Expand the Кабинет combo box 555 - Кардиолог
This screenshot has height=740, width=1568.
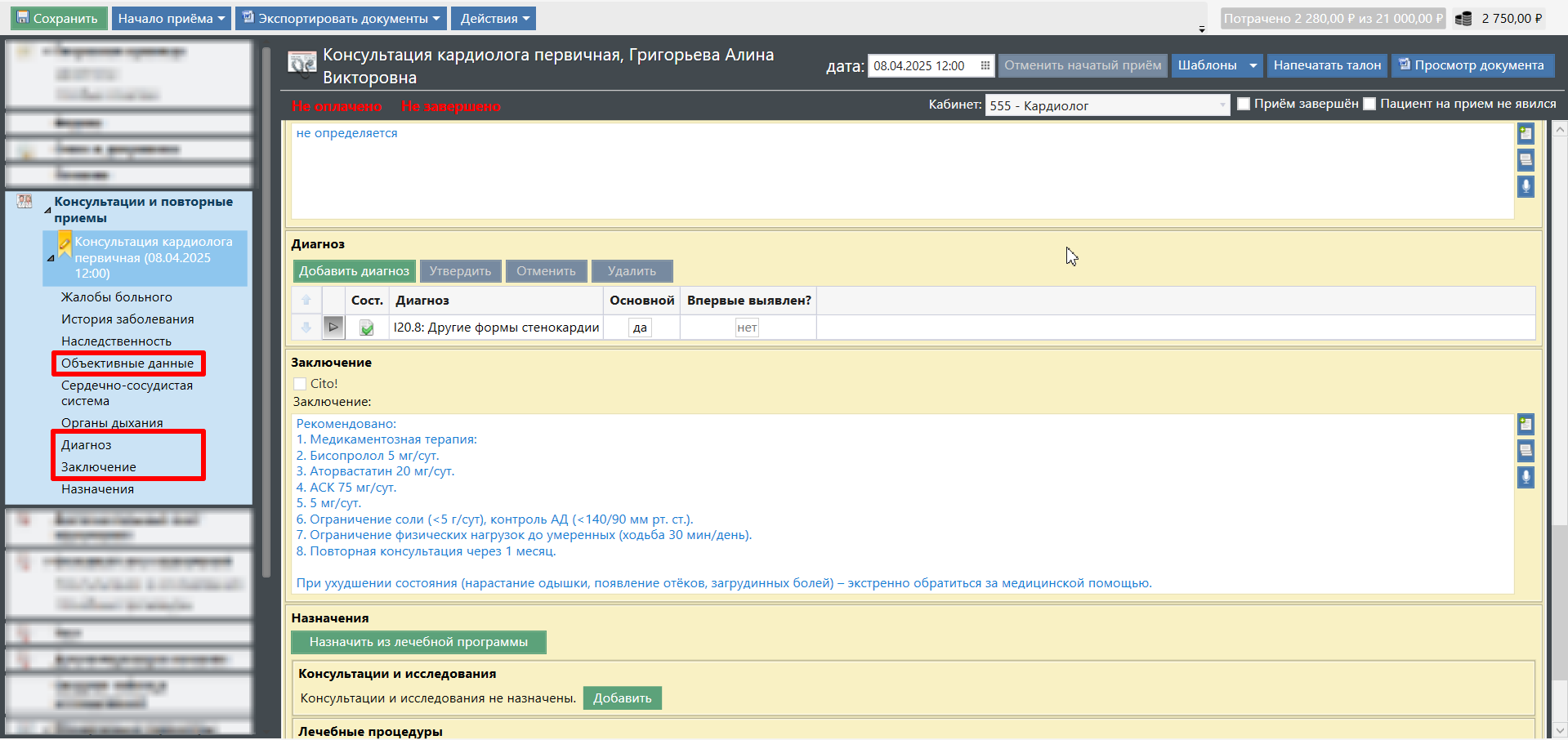pos(1222,105)
